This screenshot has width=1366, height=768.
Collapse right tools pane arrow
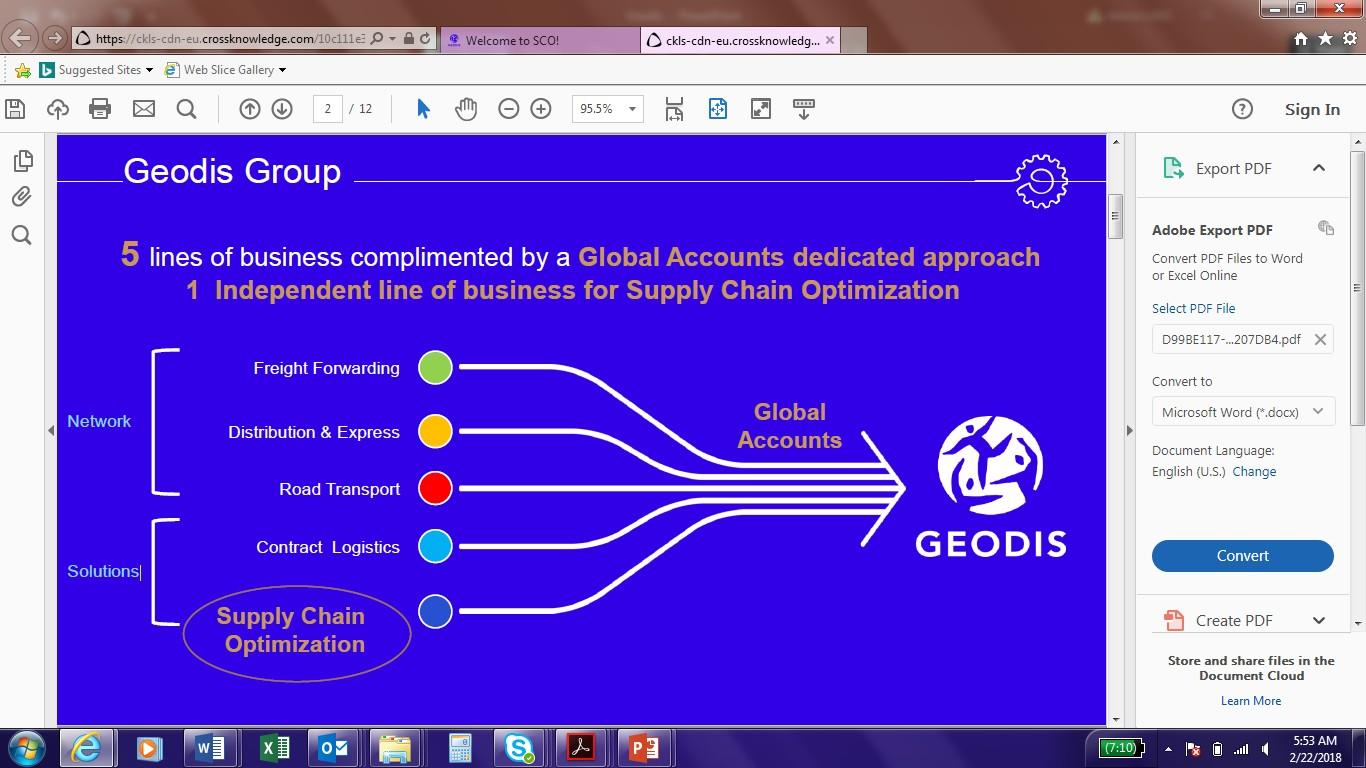point(1129,430)
